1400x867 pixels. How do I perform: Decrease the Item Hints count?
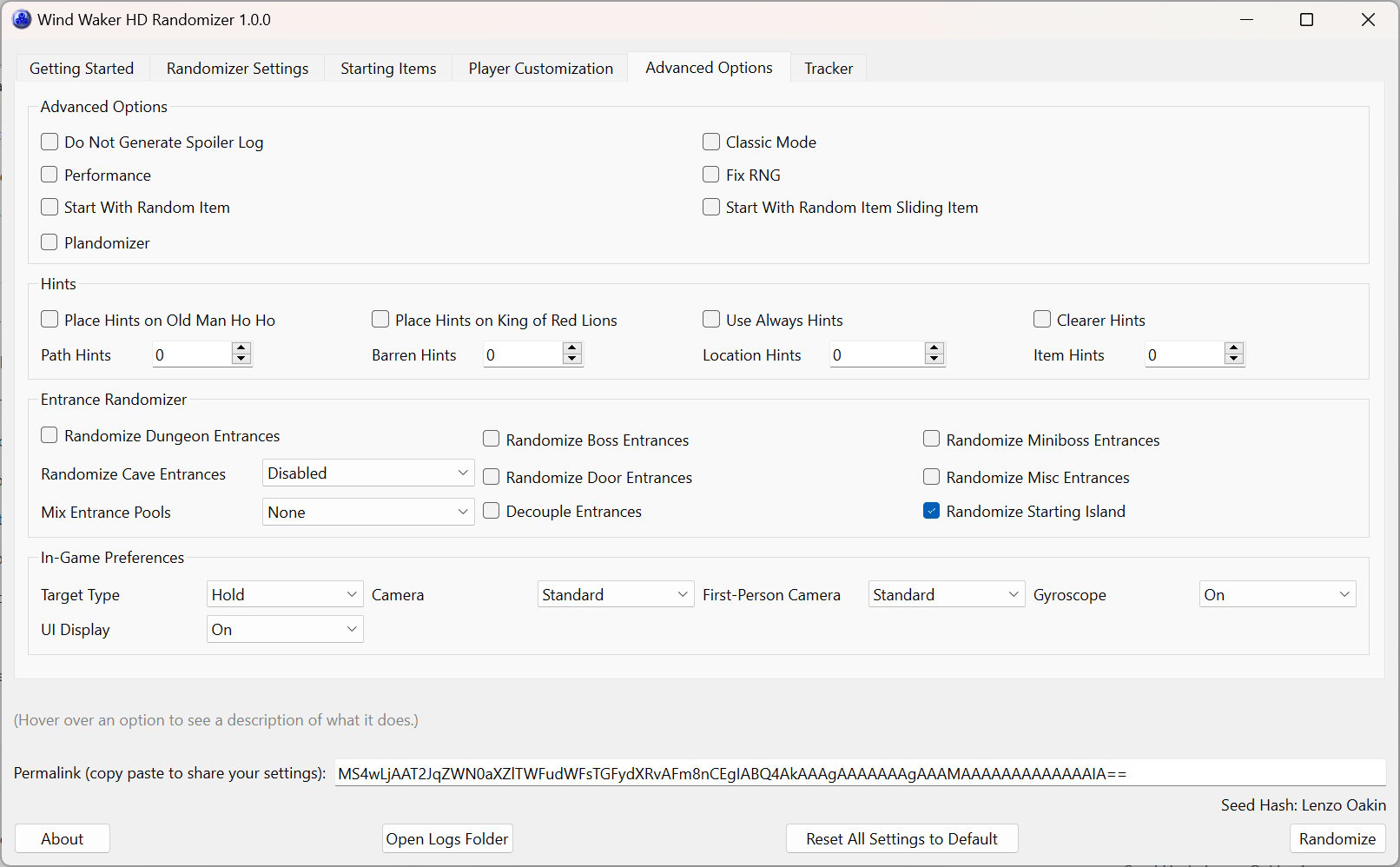coord(1233,360)
